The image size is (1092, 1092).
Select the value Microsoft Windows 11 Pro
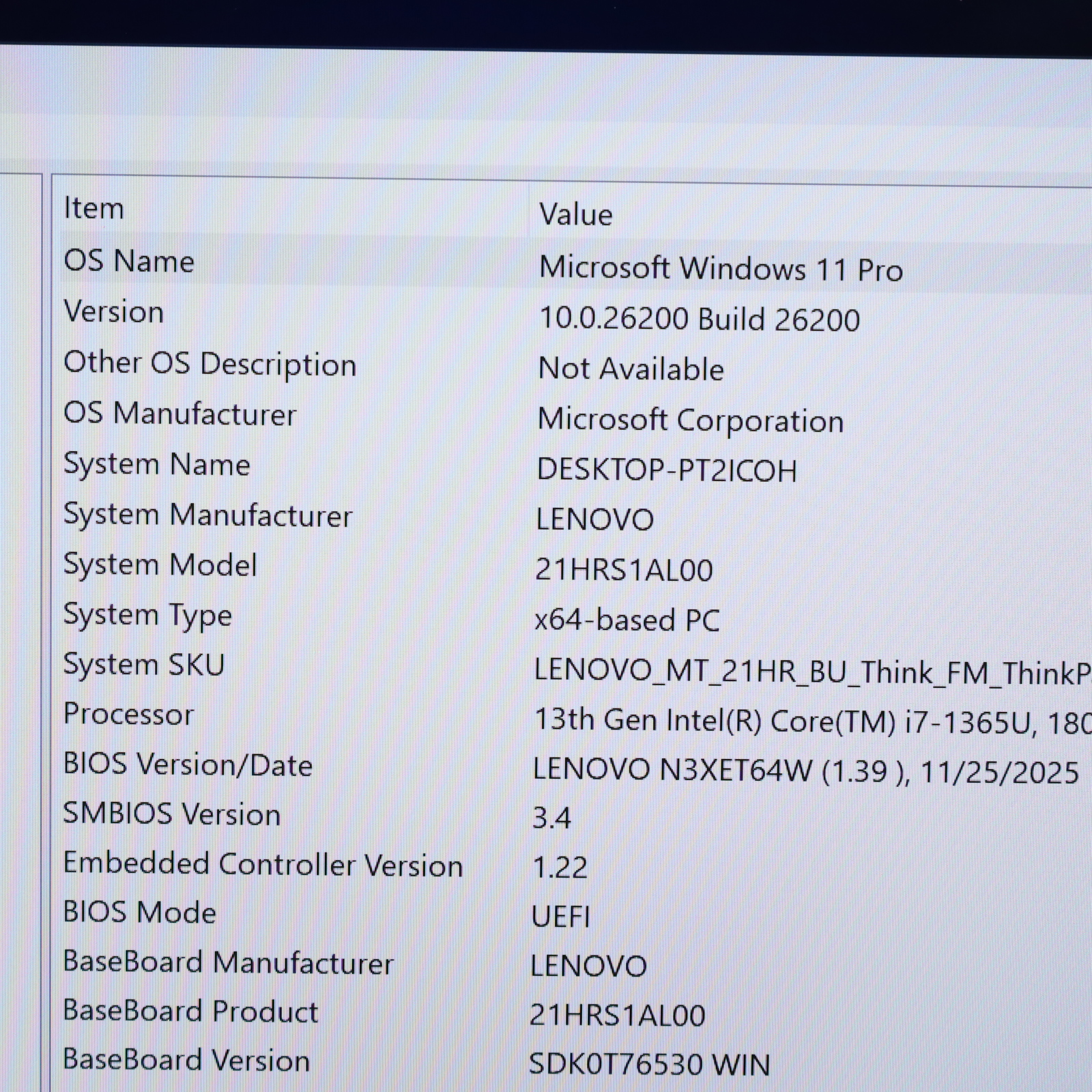(721, 268)
